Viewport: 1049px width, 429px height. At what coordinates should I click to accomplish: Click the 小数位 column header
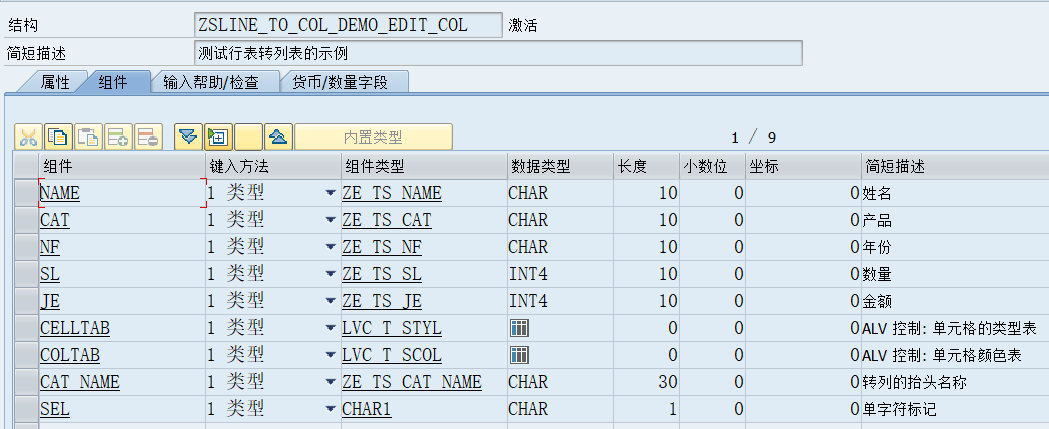pyautogui.click(x=712, y=166)
